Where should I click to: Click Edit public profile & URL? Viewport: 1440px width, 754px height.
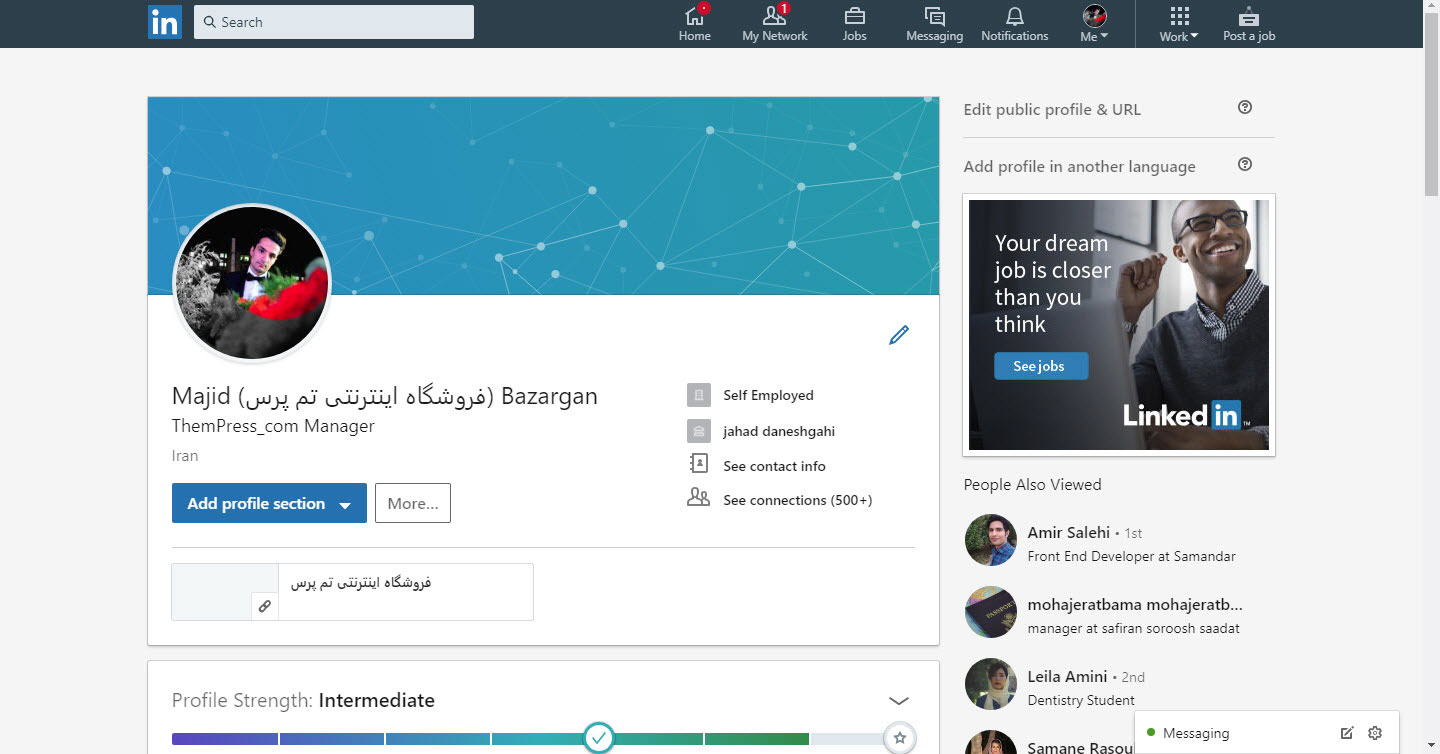pyautogui.click(x=1052, y=110)
